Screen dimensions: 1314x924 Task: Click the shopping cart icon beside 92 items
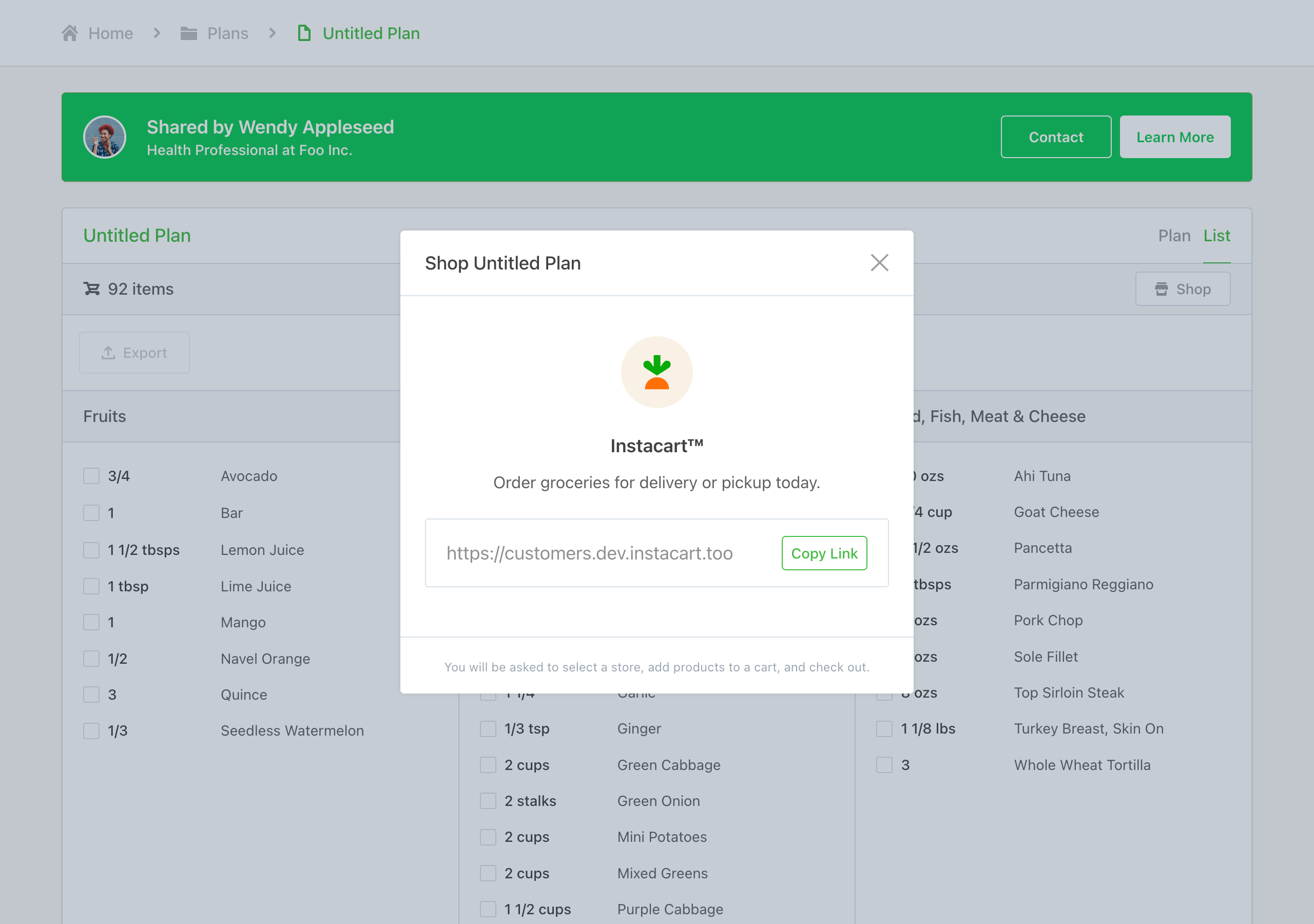click(x=91, y=288)
